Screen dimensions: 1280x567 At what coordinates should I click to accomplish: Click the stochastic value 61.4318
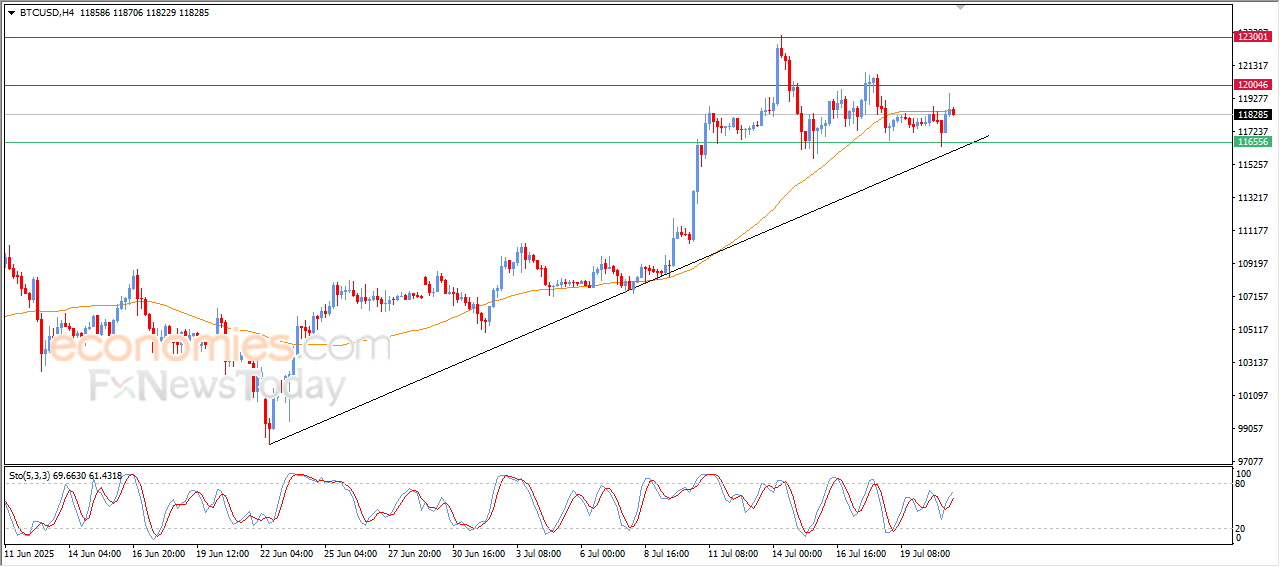(x=105, y=476)
